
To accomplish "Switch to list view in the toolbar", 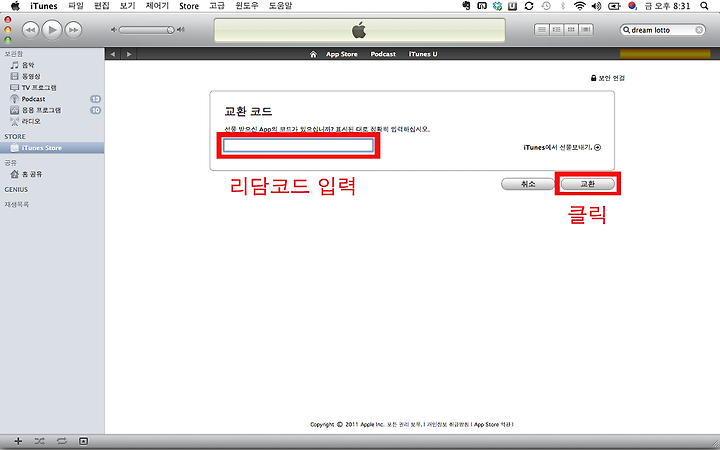I will coord(542,30).
